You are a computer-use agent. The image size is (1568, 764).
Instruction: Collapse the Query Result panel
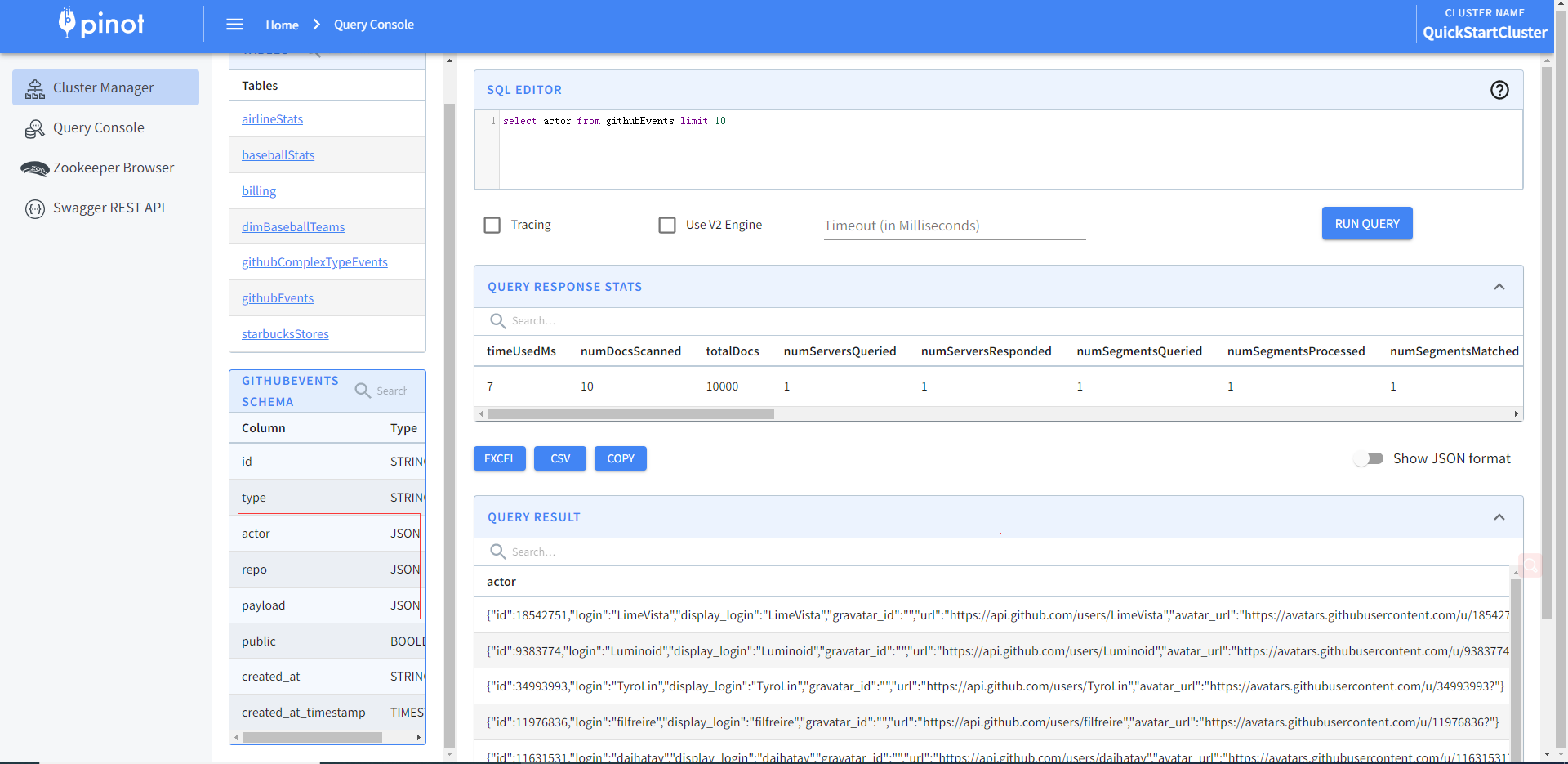point(1499,517)
